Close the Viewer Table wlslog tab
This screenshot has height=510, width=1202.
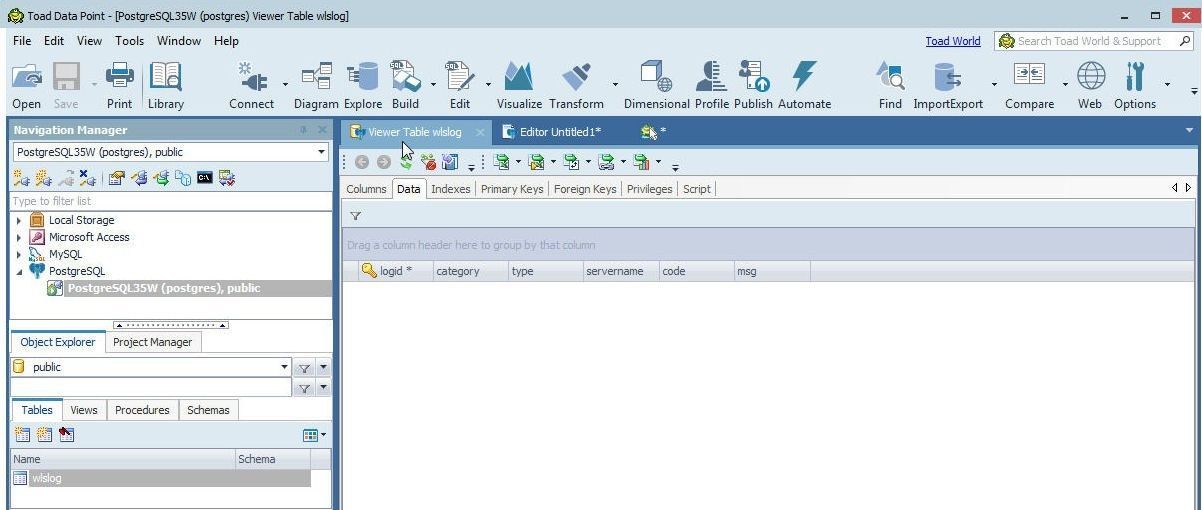click(480, 132)
